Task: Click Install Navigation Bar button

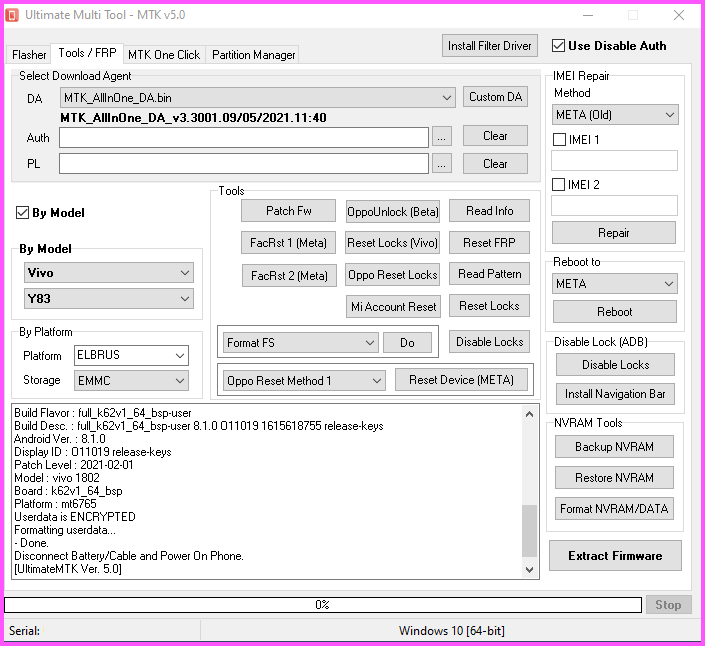Action: point(615,394)
